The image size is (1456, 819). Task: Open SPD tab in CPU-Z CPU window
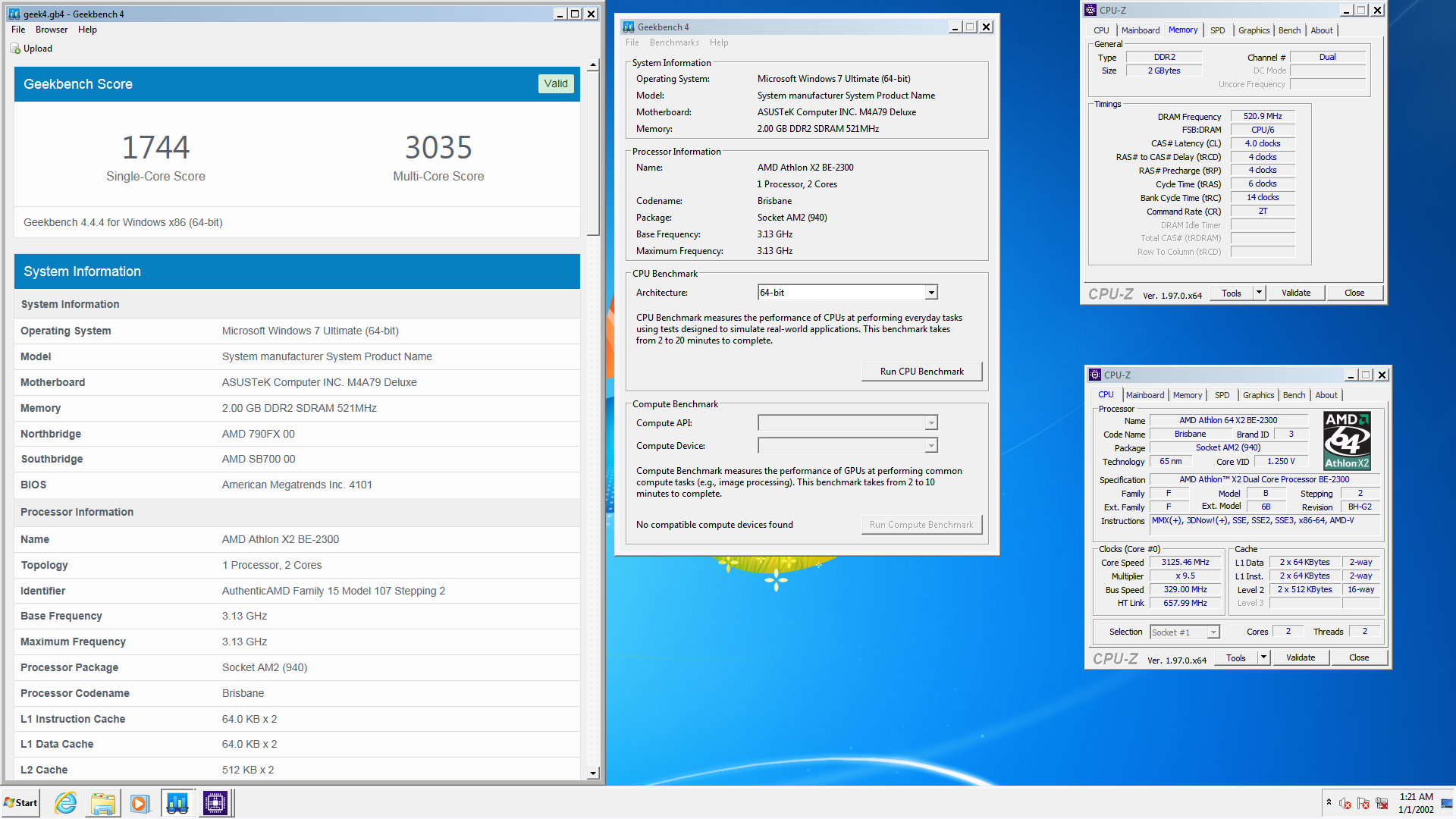[x=1222, y=395]
